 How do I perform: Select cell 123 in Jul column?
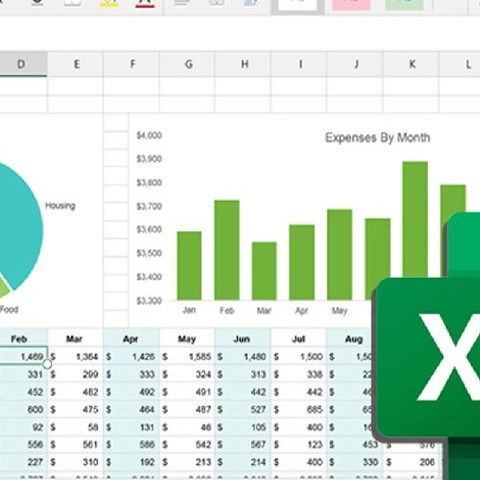pos(299,444)
